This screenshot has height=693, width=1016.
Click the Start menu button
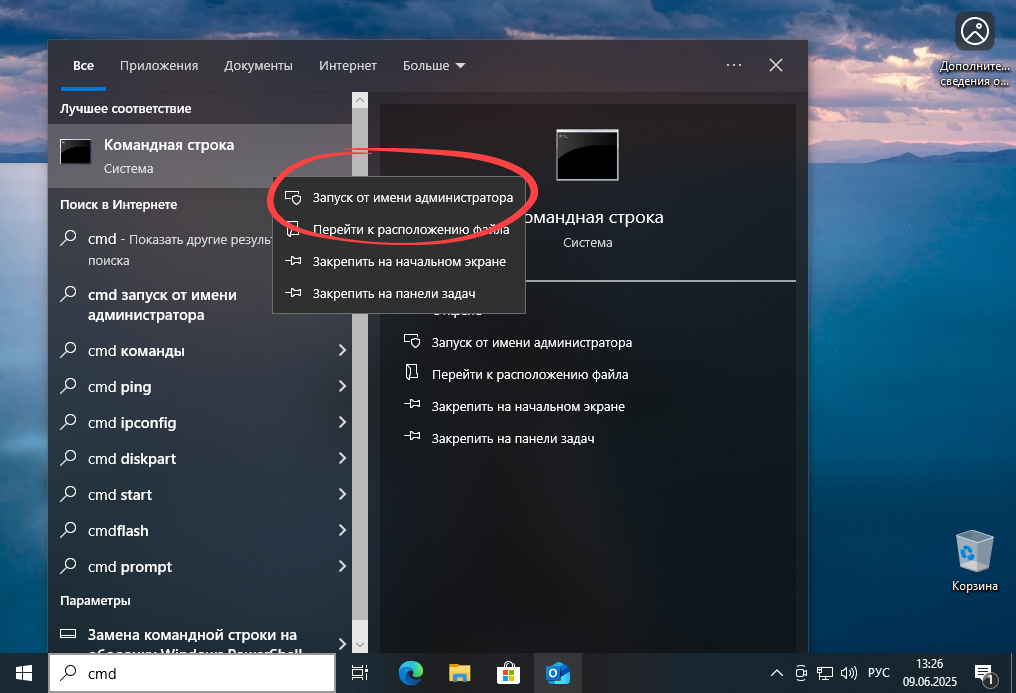[x=22, y=672]
